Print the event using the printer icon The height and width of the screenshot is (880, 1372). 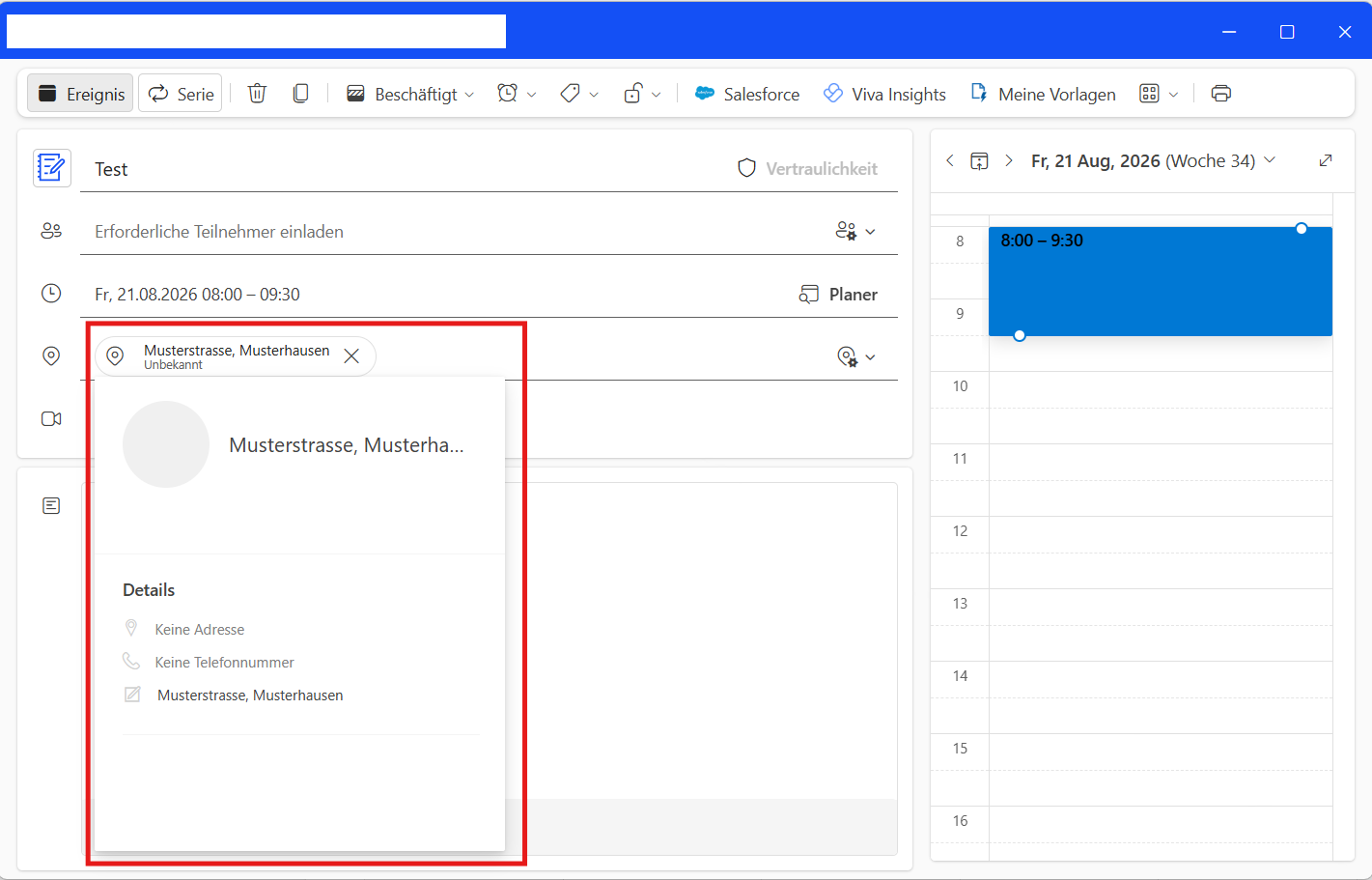[1220, 94]
